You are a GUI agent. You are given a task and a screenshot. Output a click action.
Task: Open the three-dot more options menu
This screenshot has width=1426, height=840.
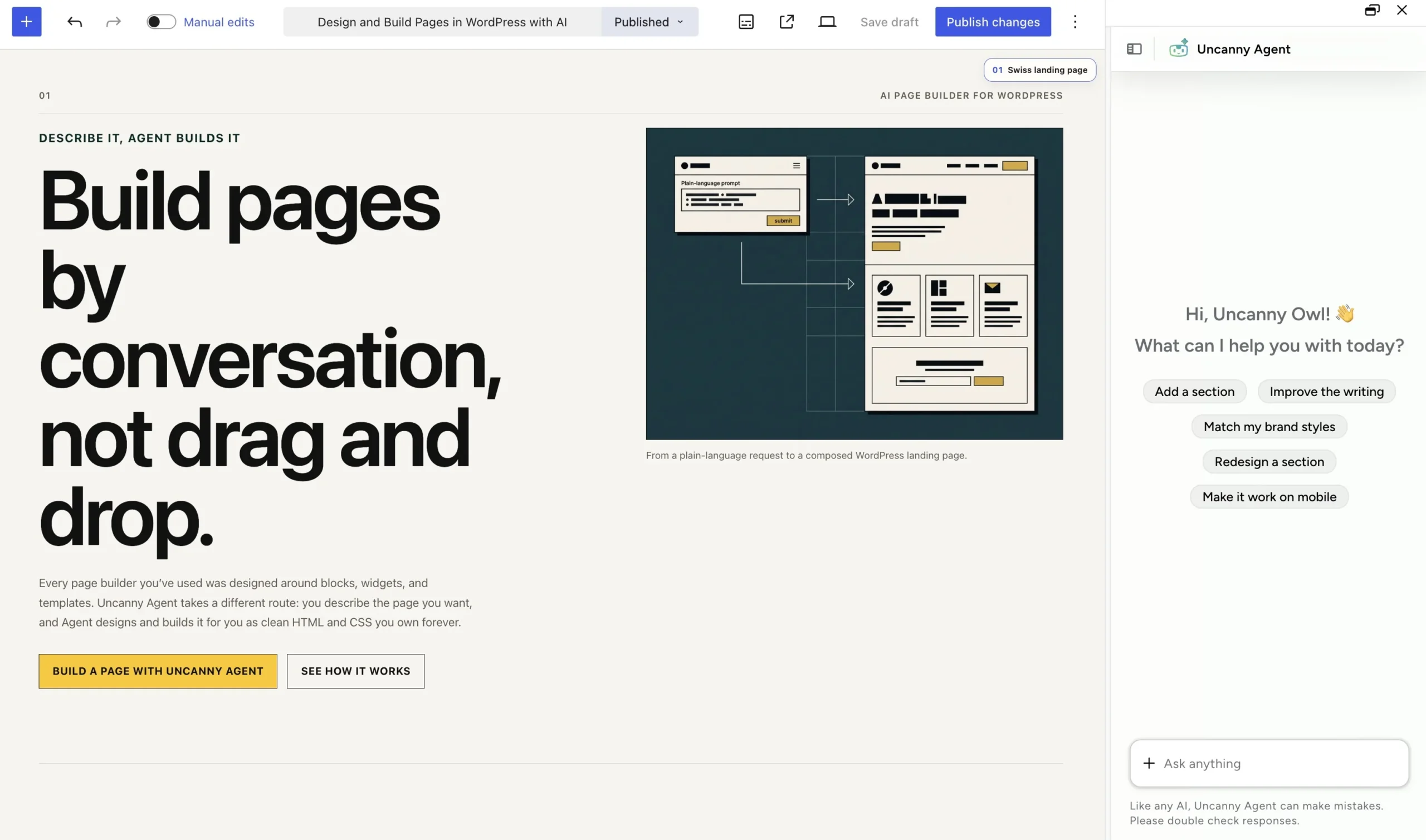1075,22
